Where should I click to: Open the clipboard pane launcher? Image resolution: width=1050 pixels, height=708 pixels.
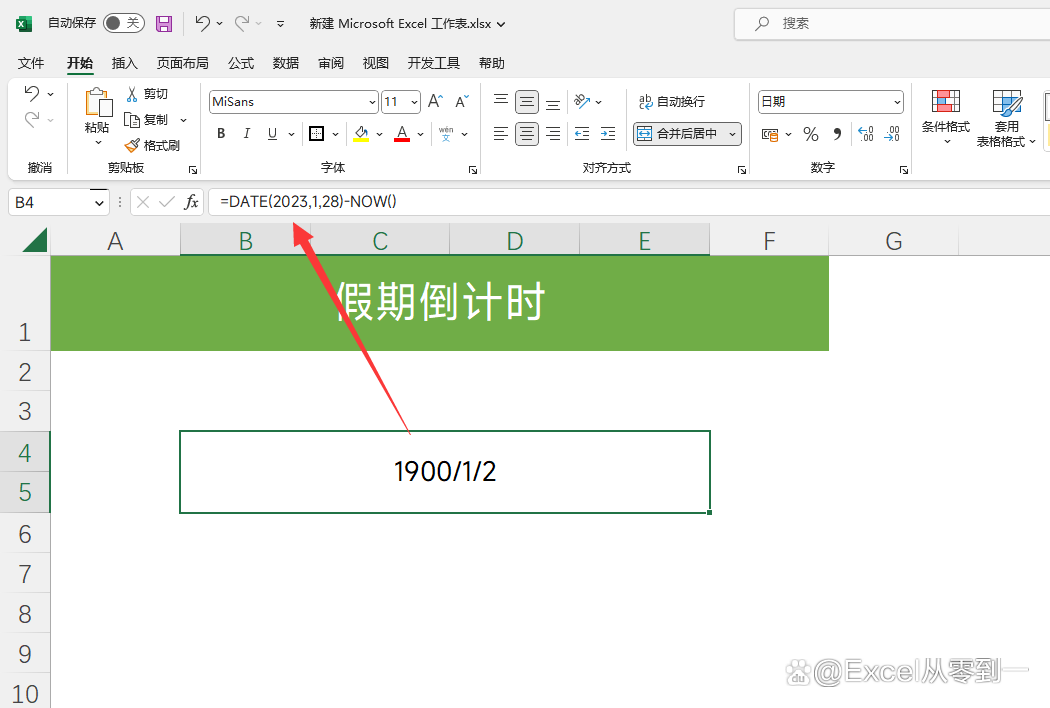coord(193,170)
